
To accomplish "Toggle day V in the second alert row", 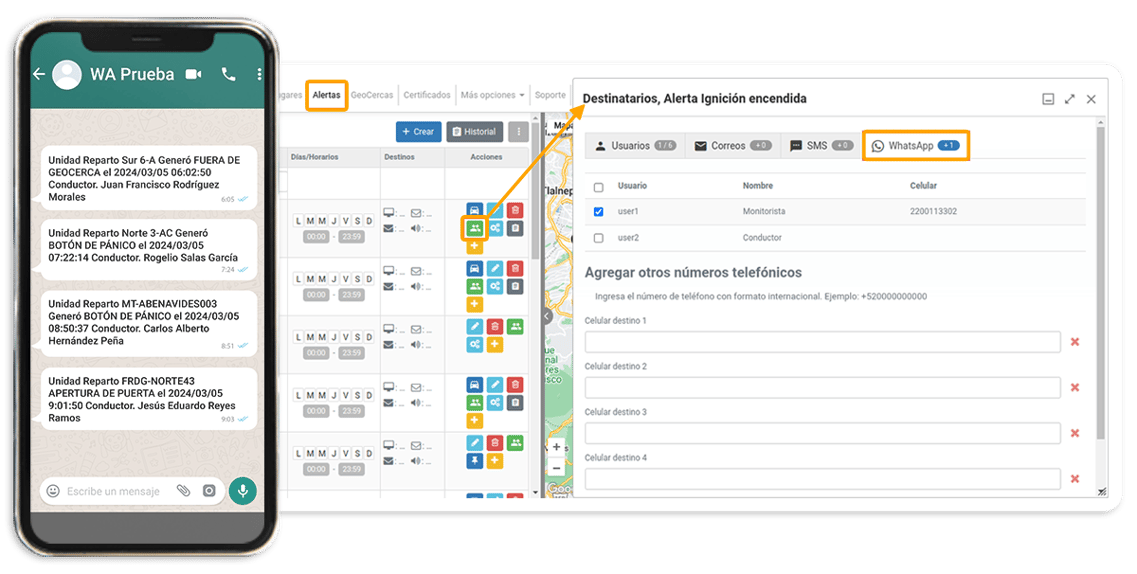I will [x=346, y=278].
